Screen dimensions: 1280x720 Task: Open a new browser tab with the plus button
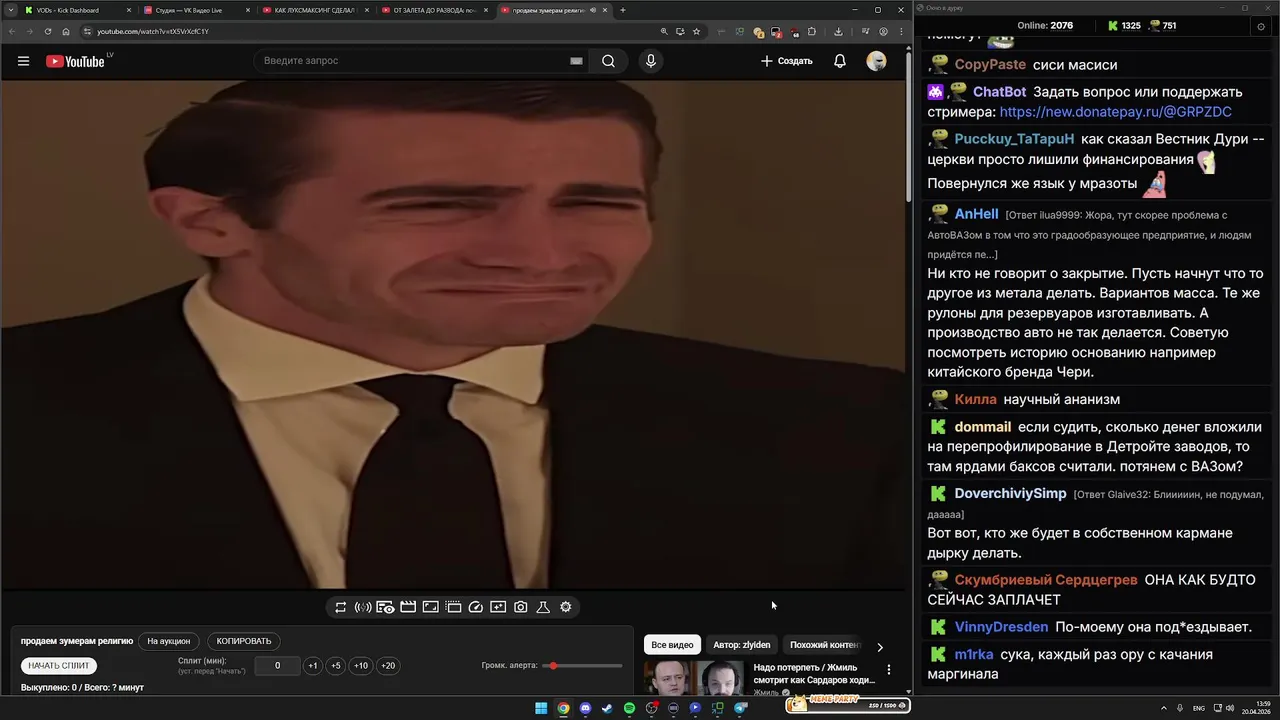coord(623,10)
